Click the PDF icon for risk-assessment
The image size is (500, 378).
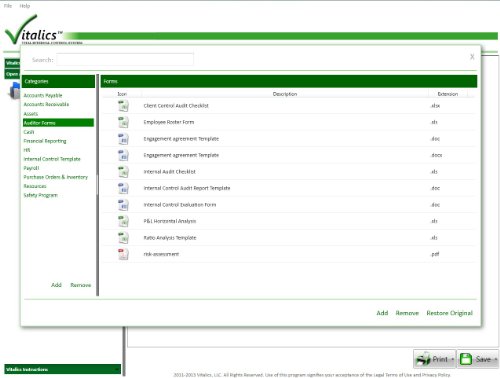click(123, 254)
